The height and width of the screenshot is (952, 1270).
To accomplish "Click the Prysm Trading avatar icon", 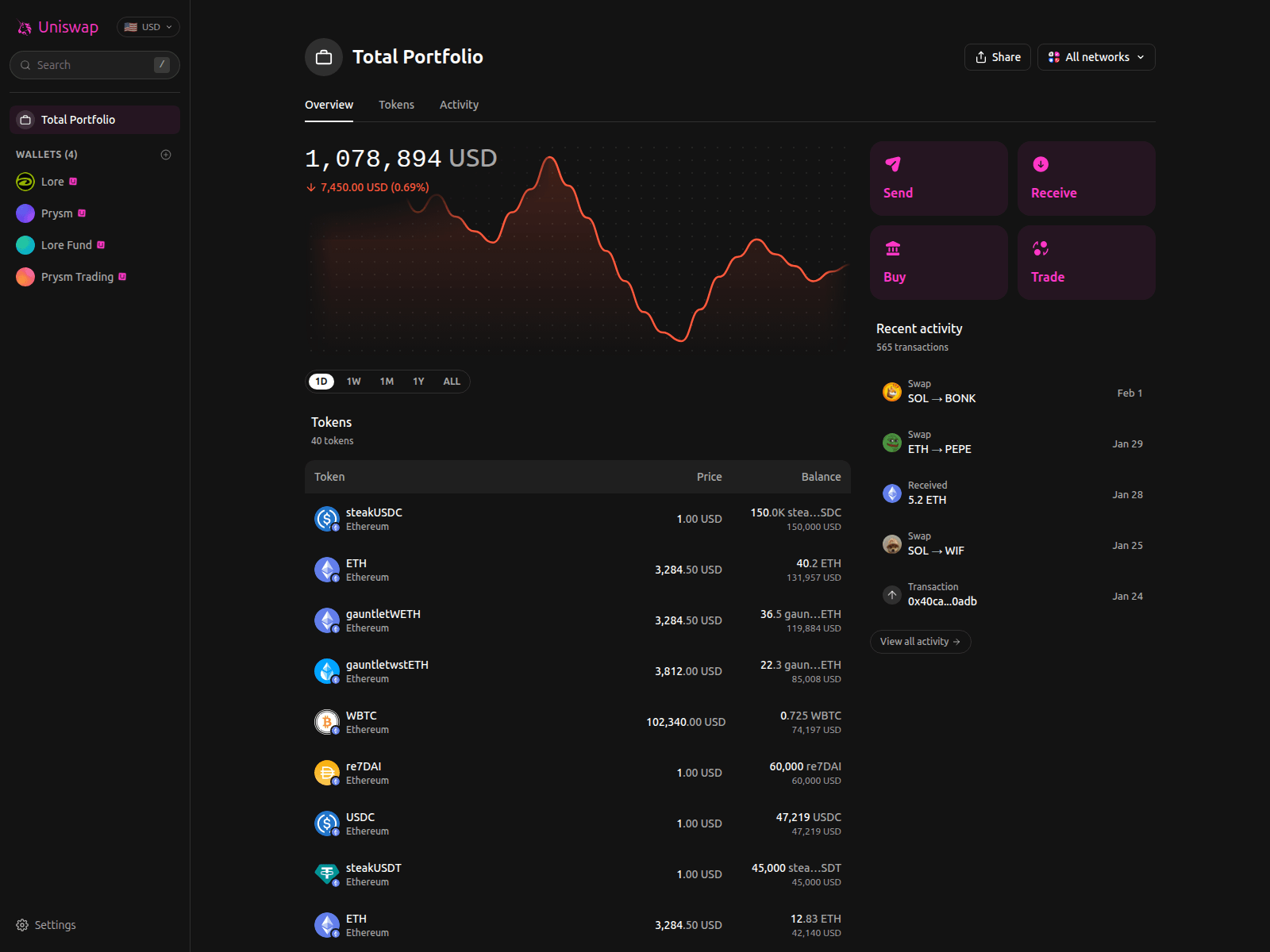I will [25, 277].
